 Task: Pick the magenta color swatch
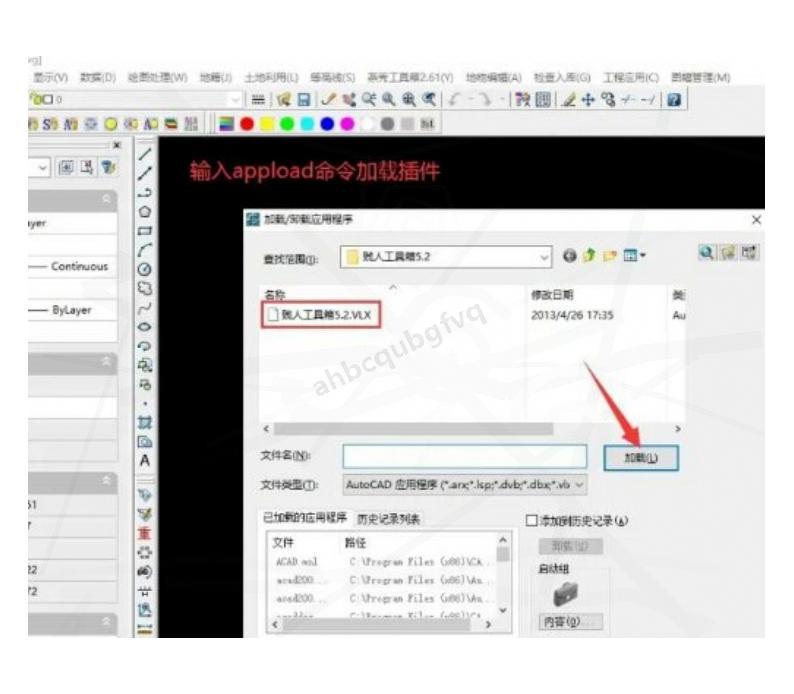tap(347, 124)
